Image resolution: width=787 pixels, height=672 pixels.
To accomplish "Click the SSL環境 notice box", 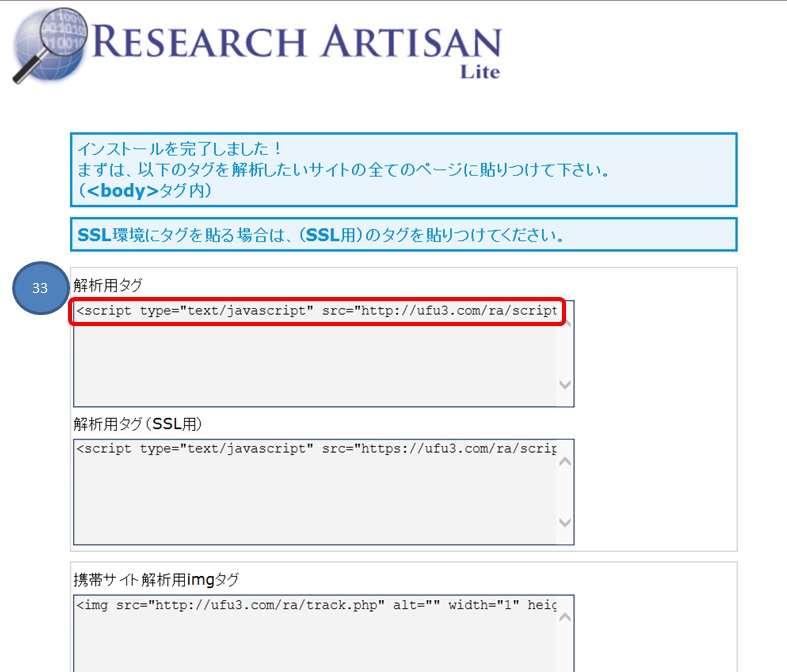I will 403,235.
